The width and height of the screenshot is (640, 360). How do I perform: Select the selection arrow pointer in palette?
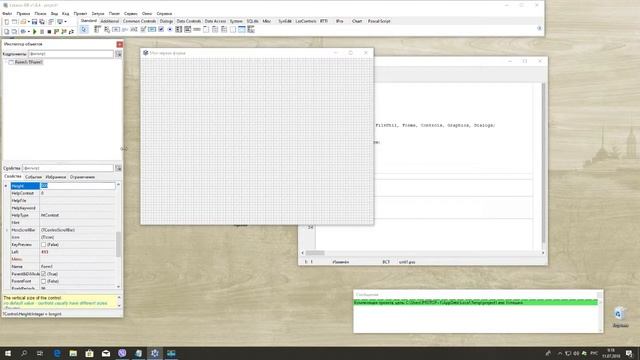(x=84, y=29)
